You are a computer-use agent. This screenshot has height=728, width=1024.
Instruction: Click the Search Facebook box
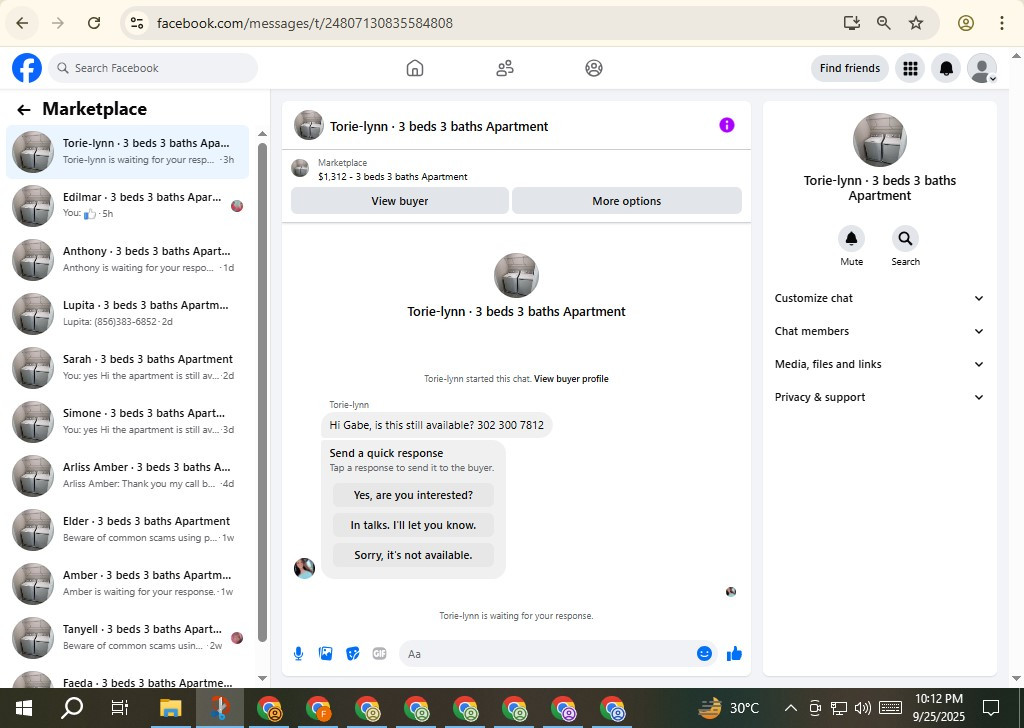tap(153, 68)
